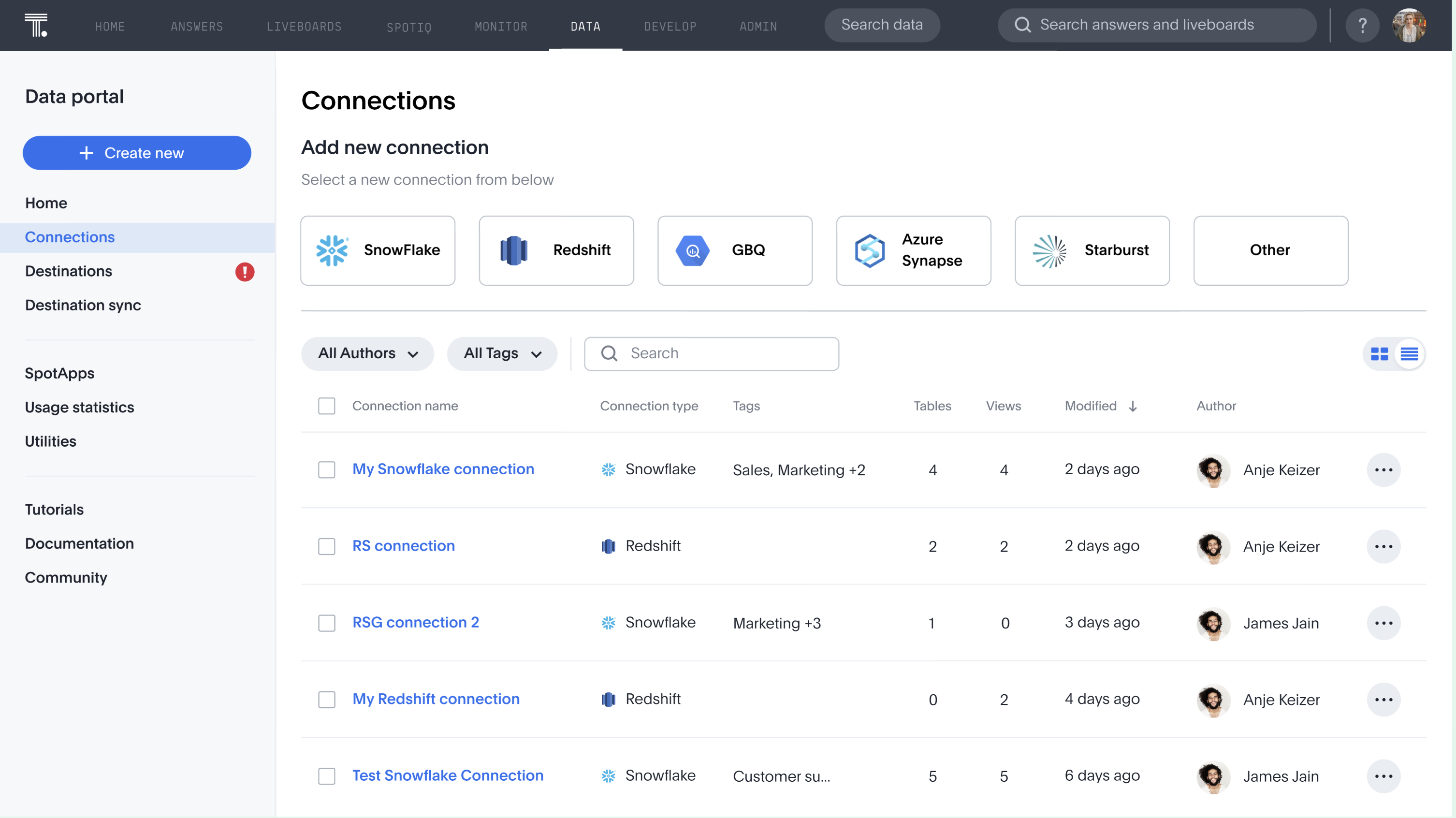Open My Snowflake connection link
The width and height of the screenshot is (1456, 818).
tap(443, 469)
